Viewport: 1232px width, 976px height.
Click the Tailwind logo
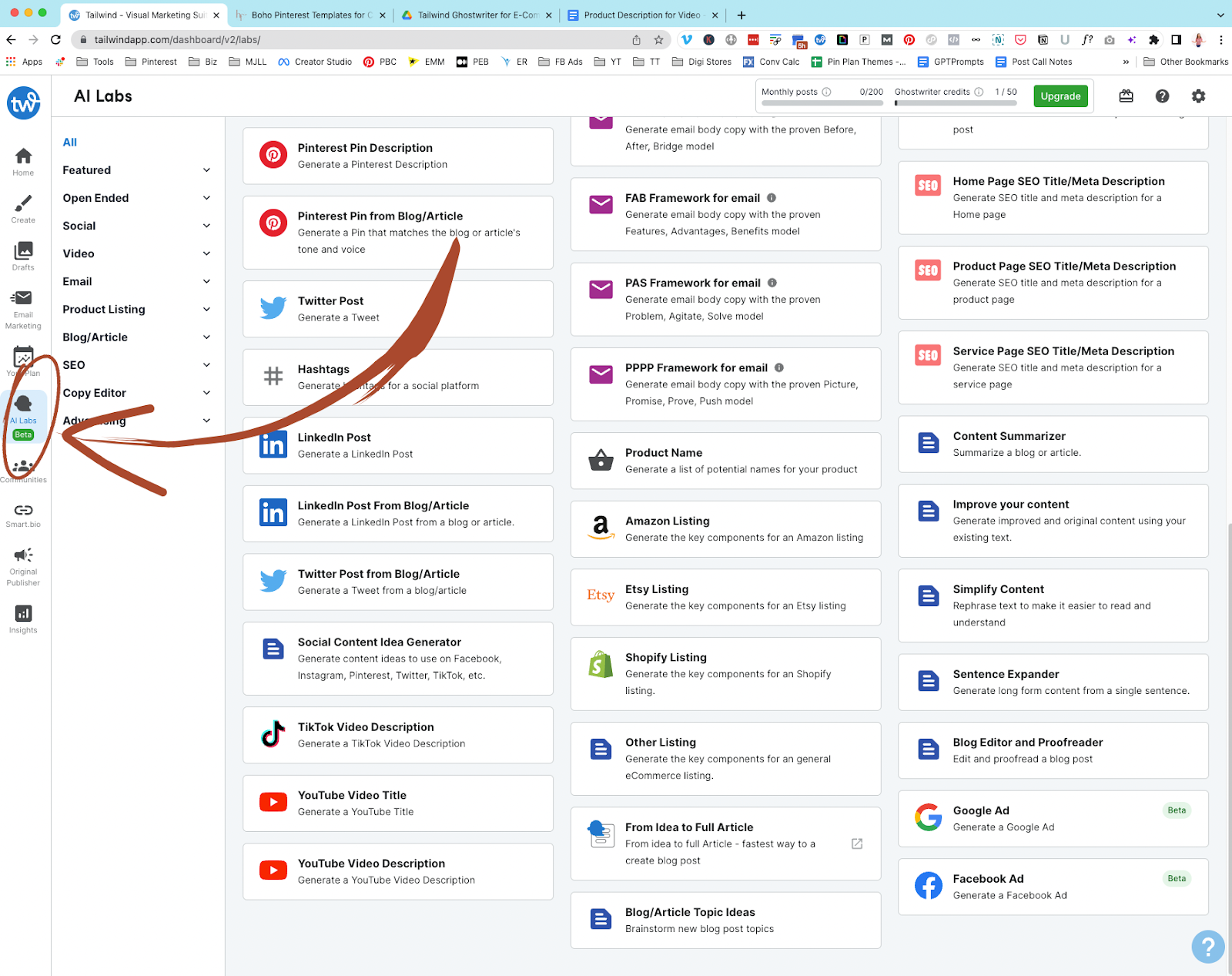(24, 102)
